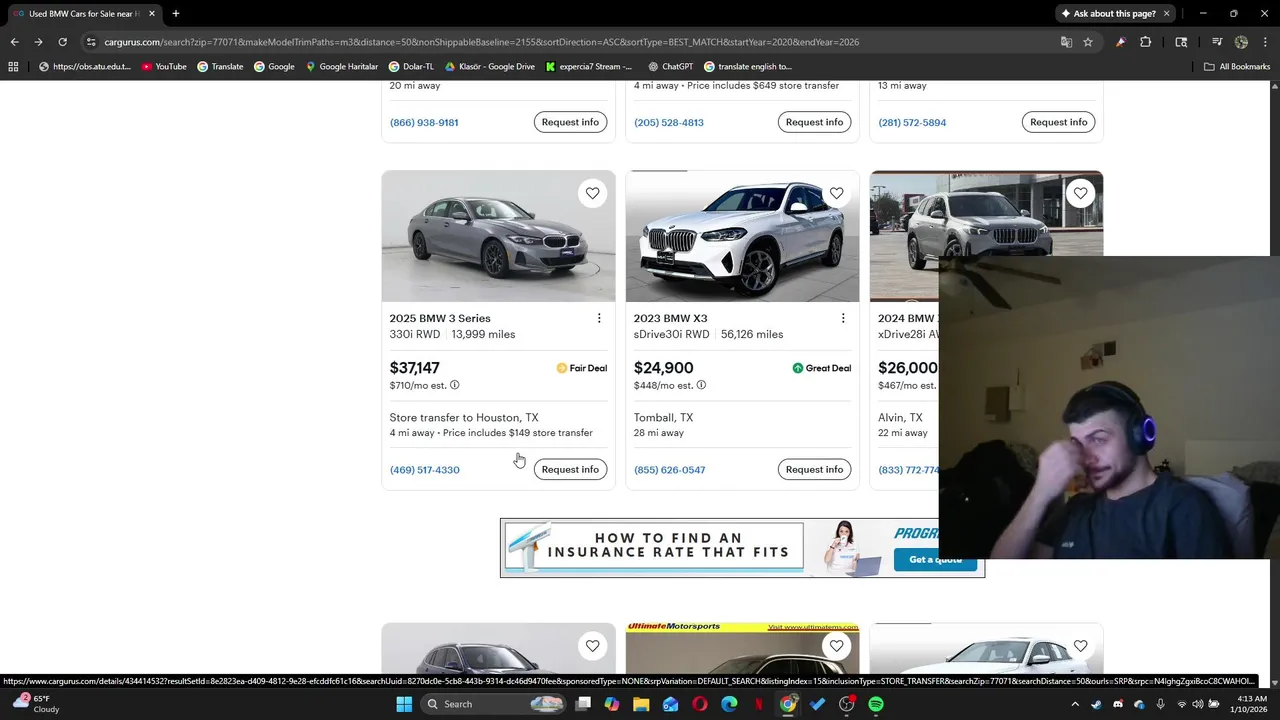
Task: Open the Google Haritalar bookmark
Action: point(341,66)
